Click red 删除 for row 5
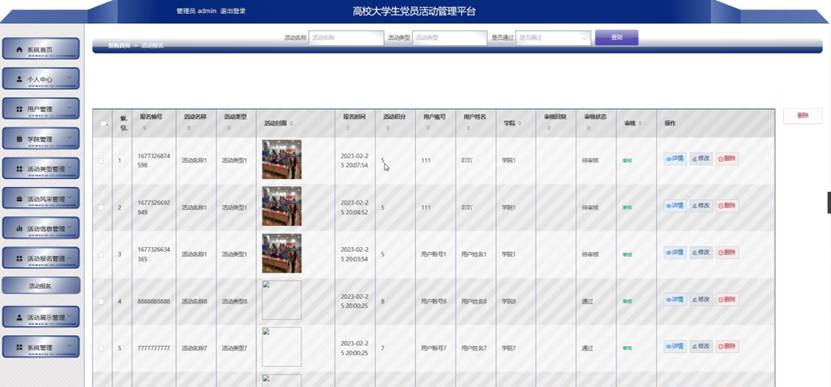Image resolution: width=831 pixels, height=387 pixels. click(x=727, y=347)
